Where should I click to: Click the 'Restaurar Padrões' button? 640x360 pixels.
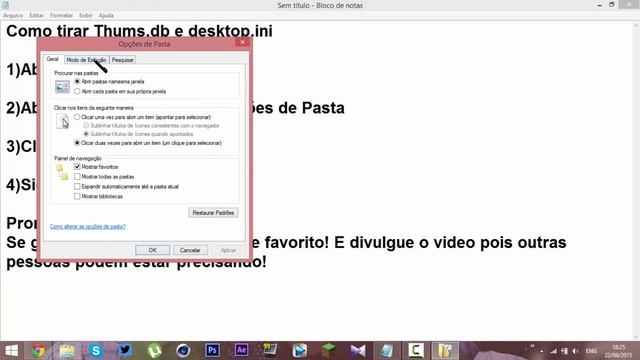click(213, 213)
